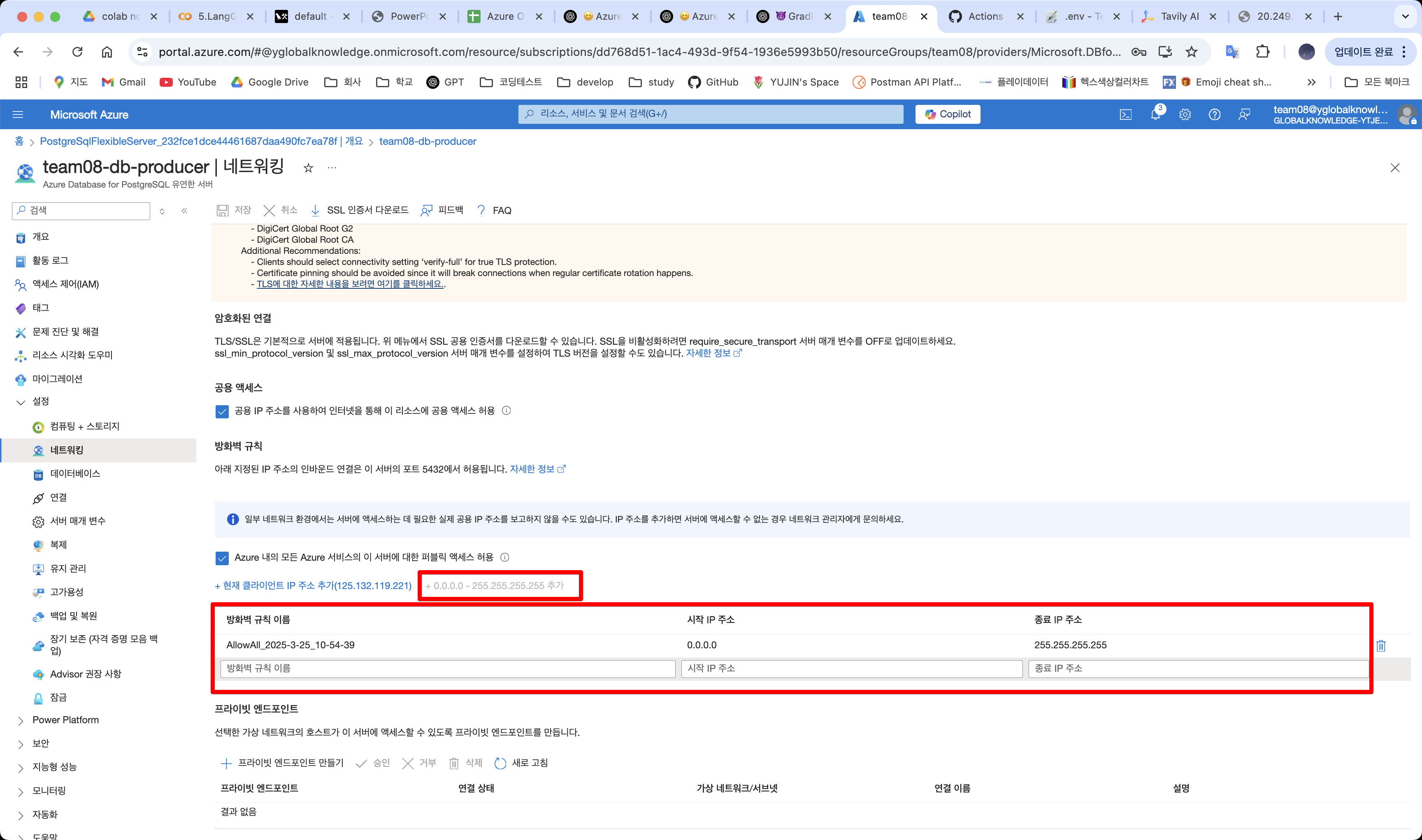Viewport: 1422px width, 840px height.
Task: Add current client IP address 125.132.119.221
Action: coord(313,585)
